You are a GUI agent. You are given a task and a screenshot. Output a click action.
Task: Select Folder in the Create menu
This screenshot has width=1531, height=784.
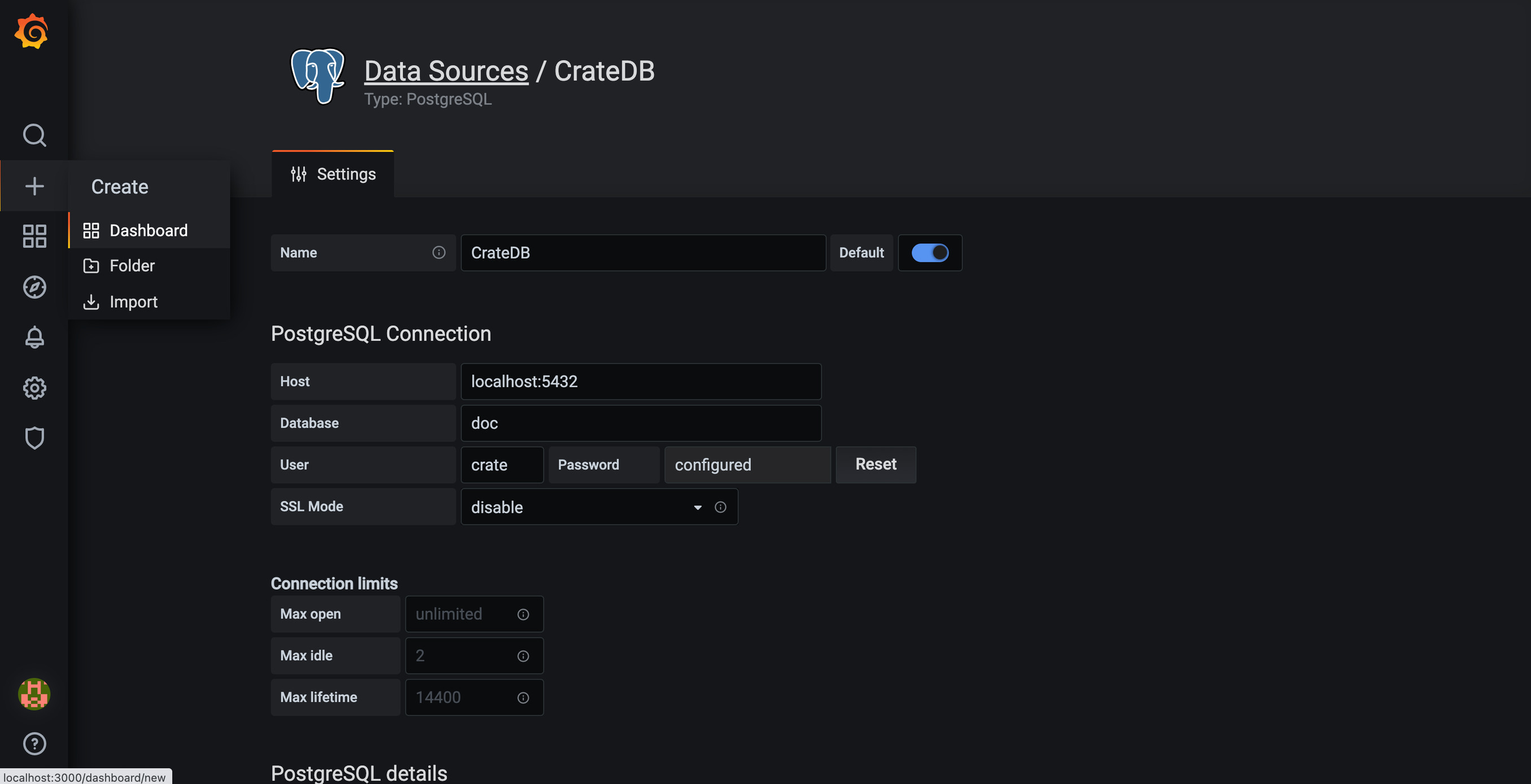coord(149,266)
